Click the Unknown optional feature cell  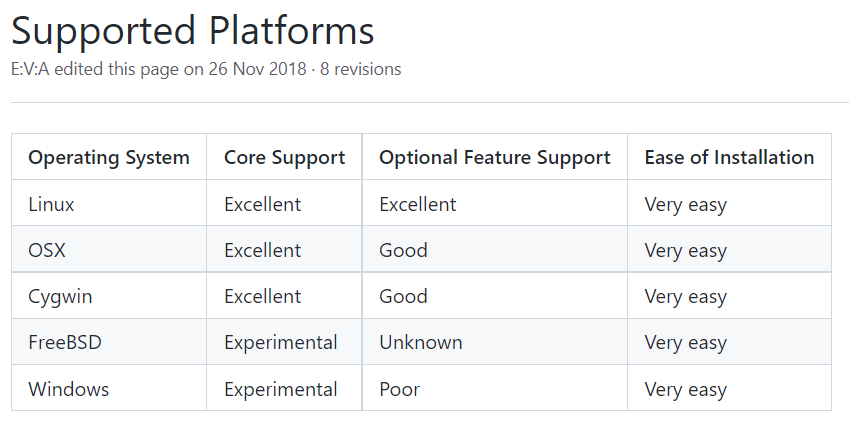495,342
